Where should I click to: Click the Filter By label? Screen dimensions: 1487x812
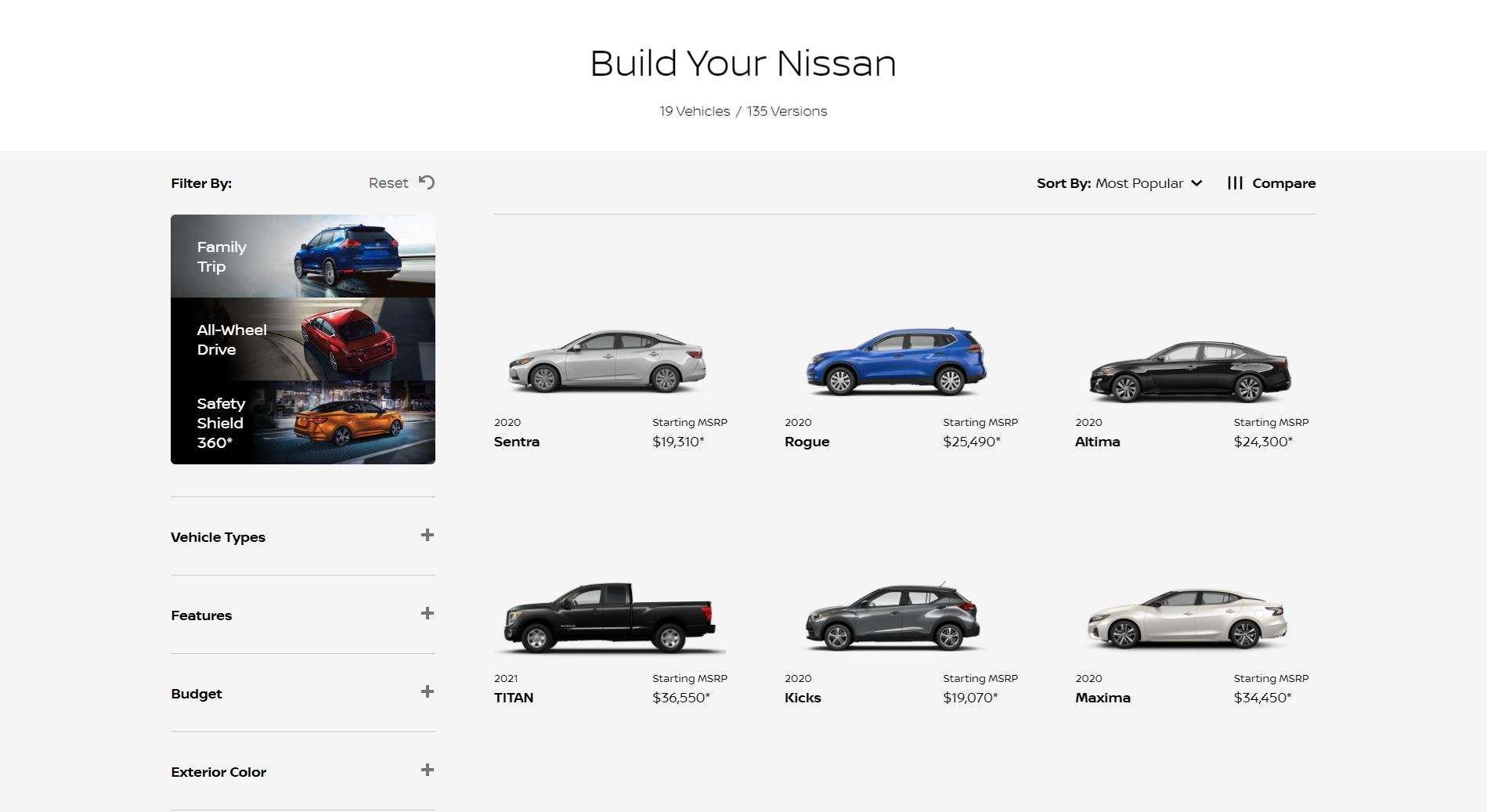click(201, 183)
